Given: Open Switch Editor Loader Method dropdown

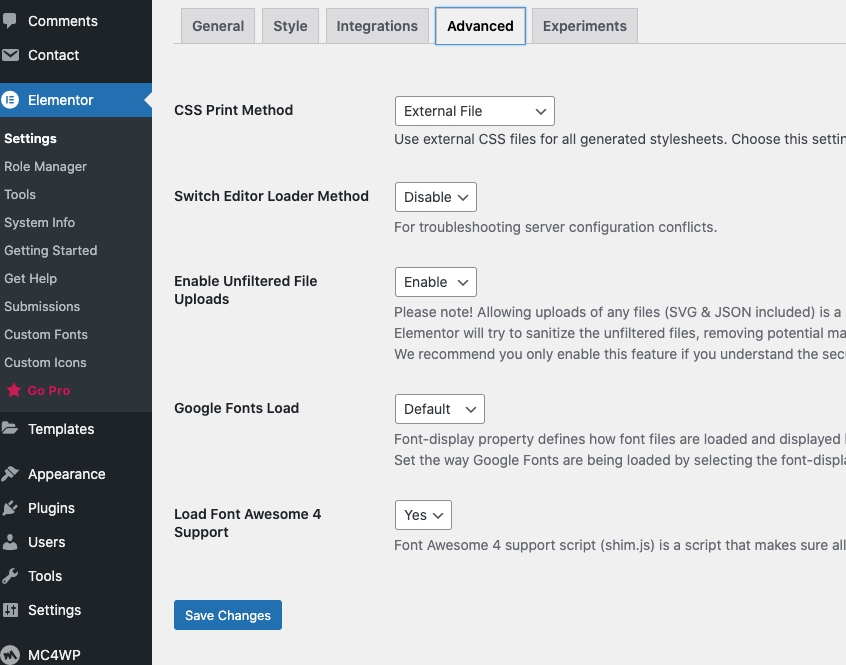Looking at the screenshot, I should coord(435,197).
